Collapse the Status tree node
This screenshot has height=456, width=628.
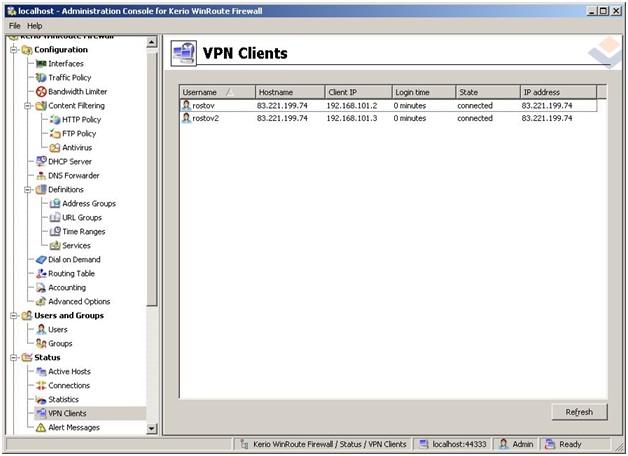click(14, 358)
